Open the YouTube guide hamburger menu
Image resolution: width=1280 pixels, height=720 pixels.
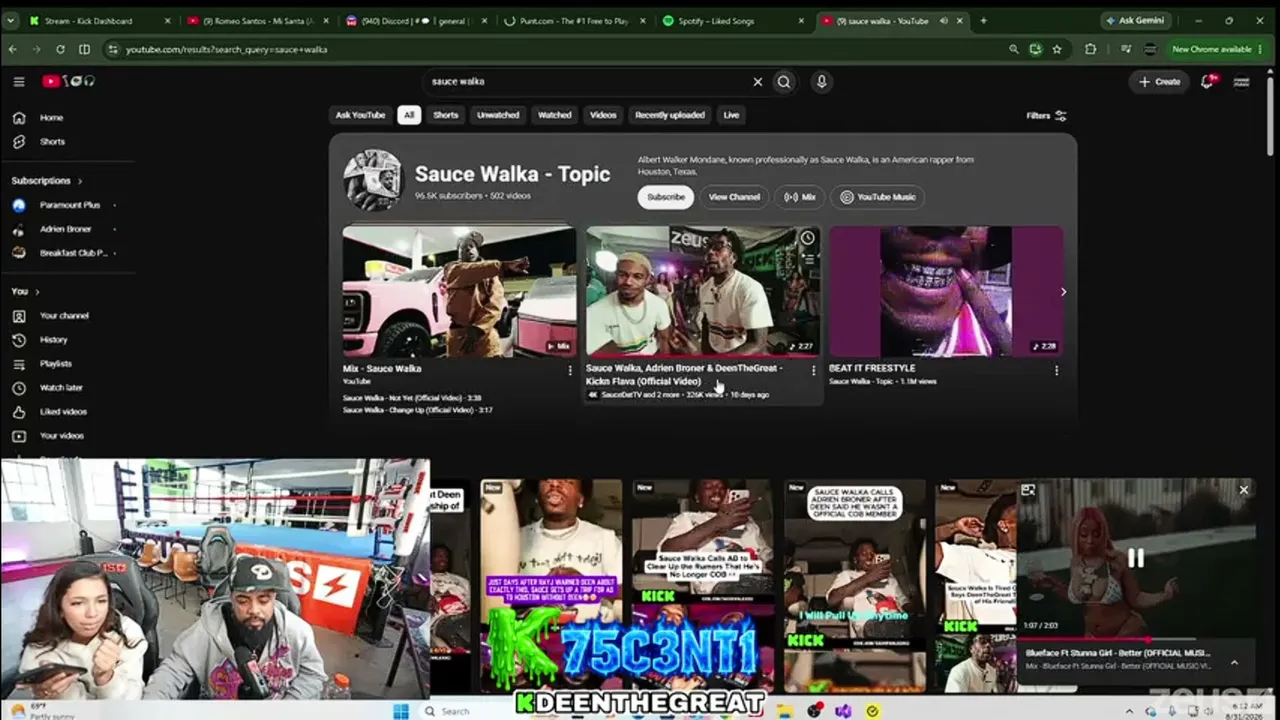[x=19, y=82]
